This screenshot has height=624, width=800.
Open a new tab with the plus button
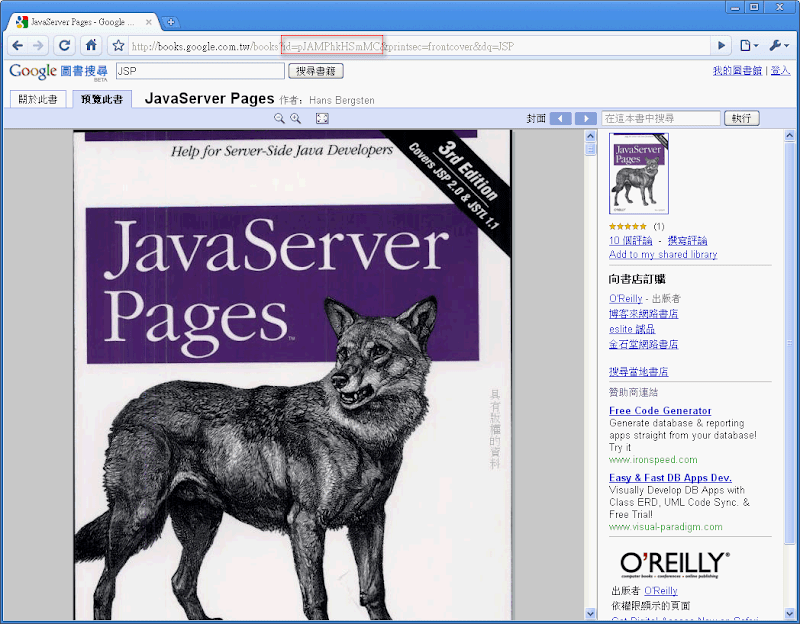[170, 22]
